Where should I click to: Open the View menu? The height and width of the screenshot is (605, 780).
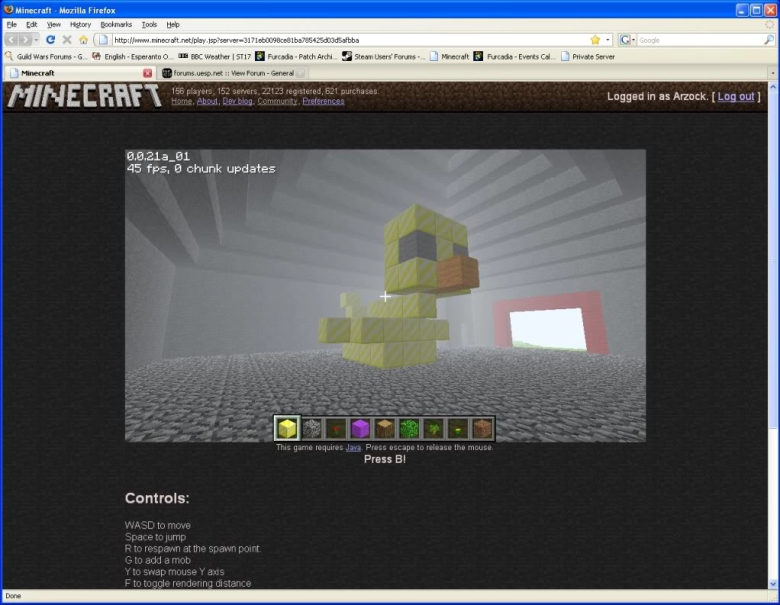[x=54, y=24]
